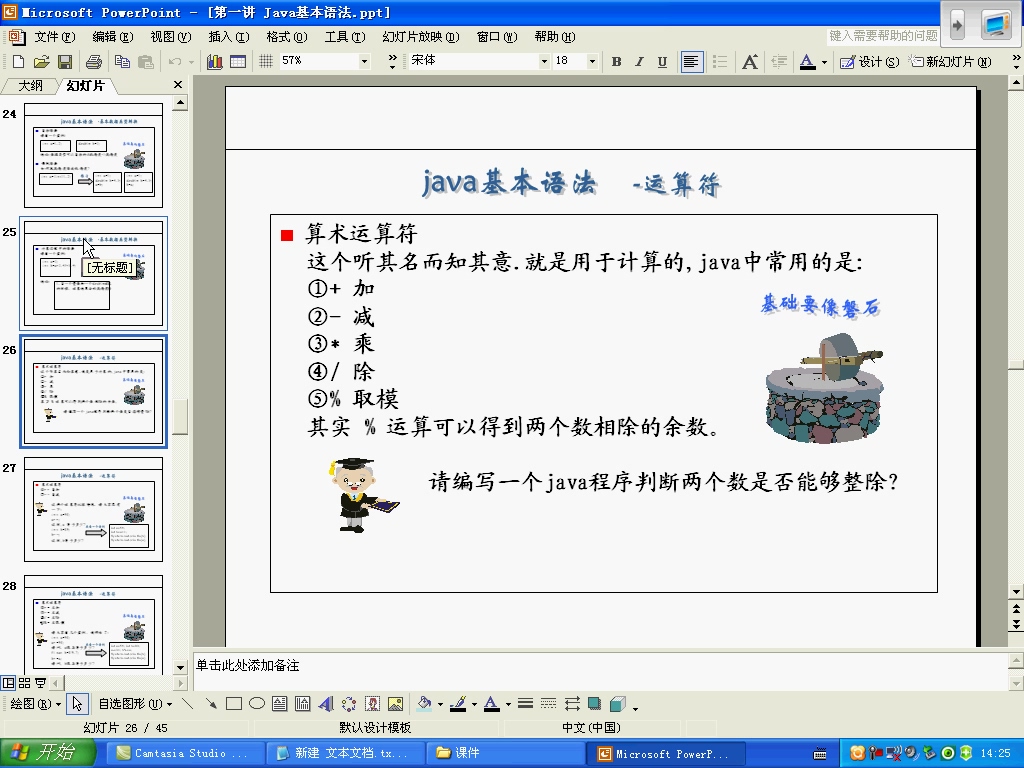The height and width of the screenshot is (768, 1024).
Task: Toggle italic formatting
Action: (x=639, y=61)
